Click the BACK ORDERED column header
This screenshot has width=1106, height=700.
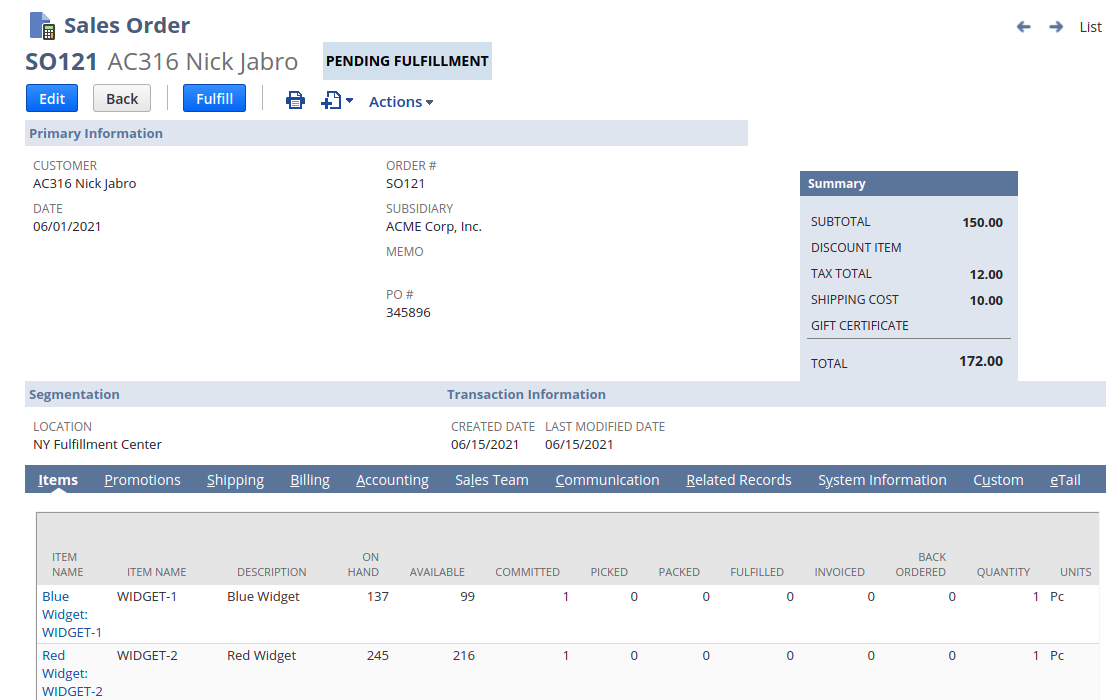click(920, 565)
